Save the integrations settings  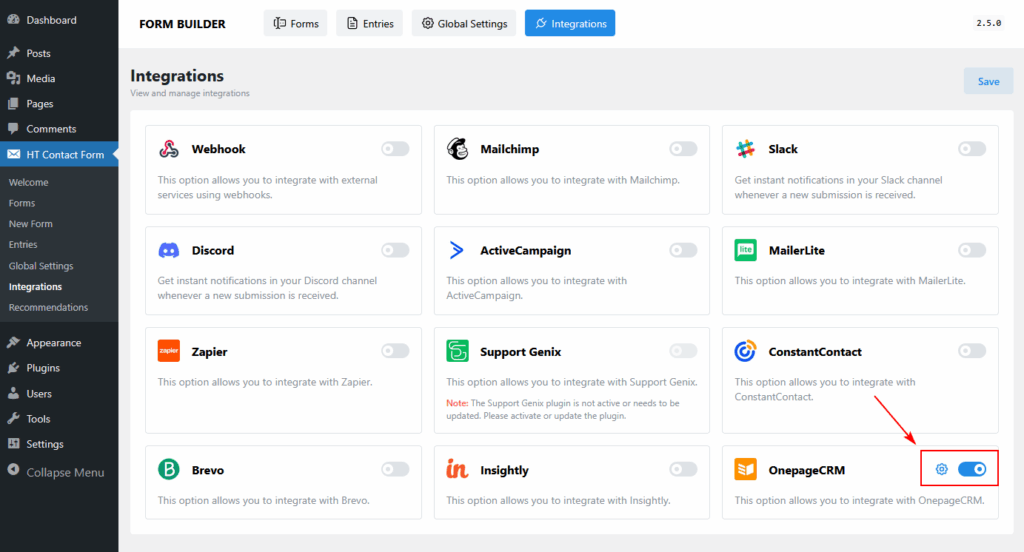click(987, 81)
